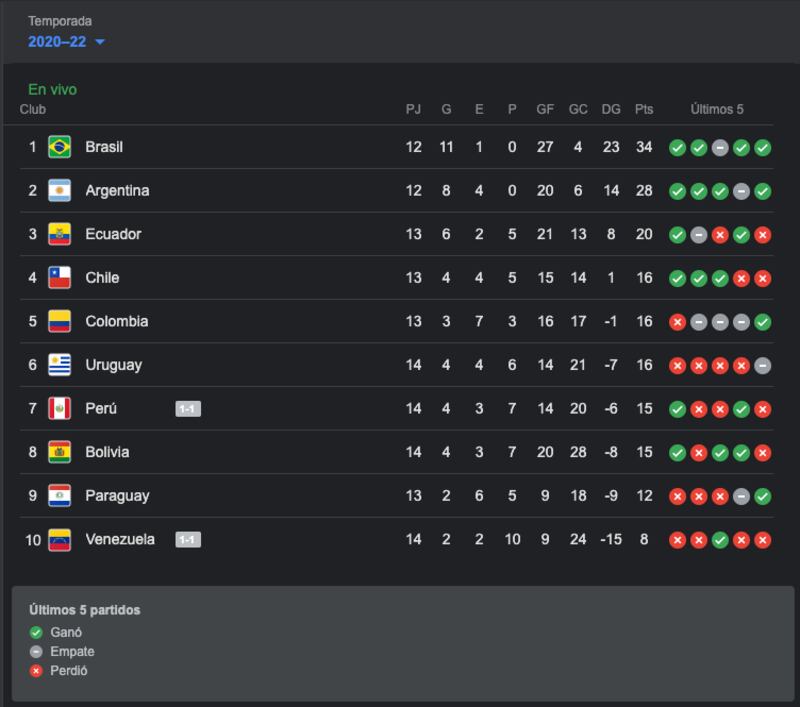Click the Paraguay flag icon
The height and width of the screenshot is (707, 800).
59,495
